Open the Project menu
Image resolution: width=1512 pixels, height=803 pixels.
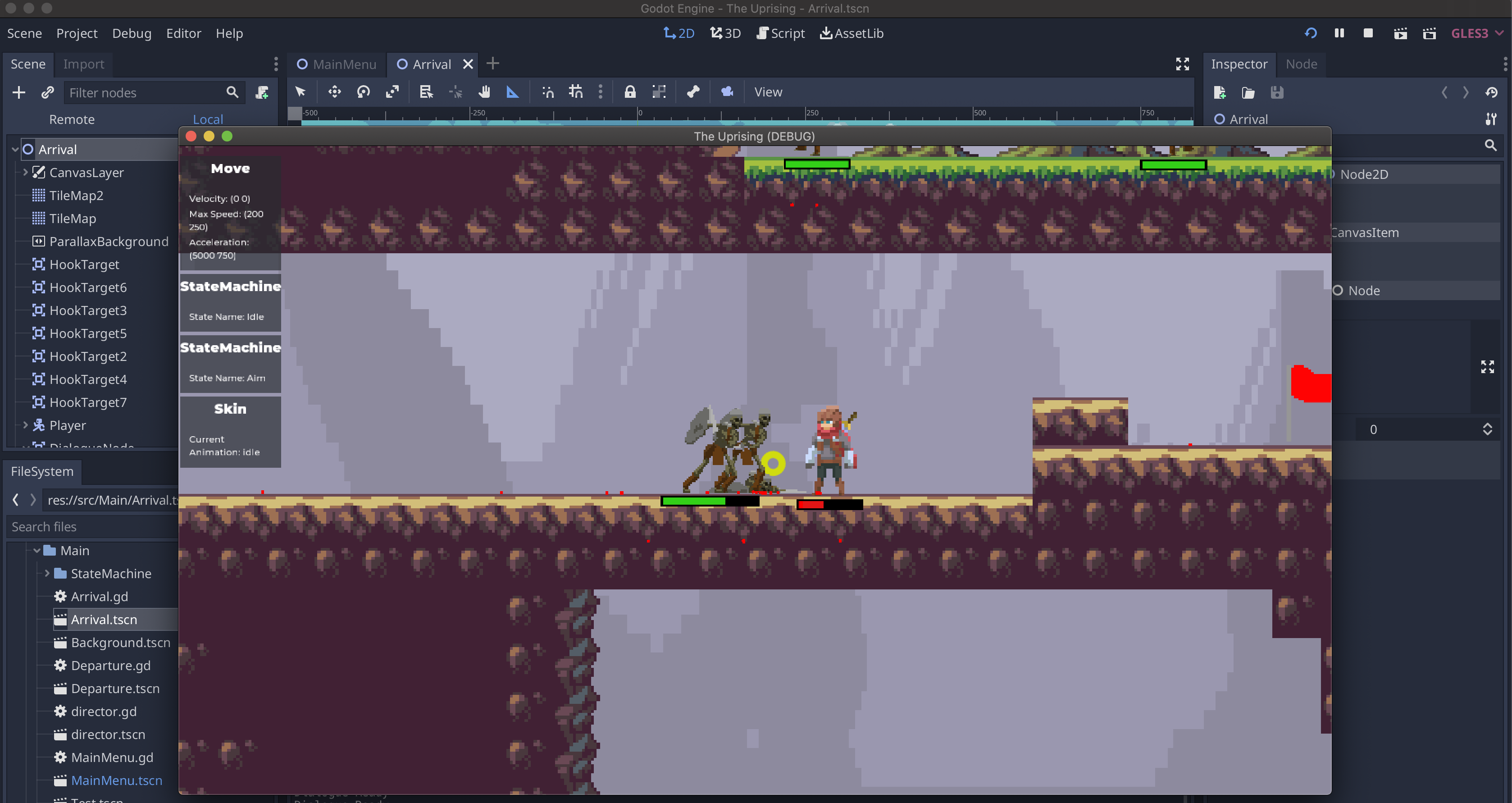click(x=76, y=33)
